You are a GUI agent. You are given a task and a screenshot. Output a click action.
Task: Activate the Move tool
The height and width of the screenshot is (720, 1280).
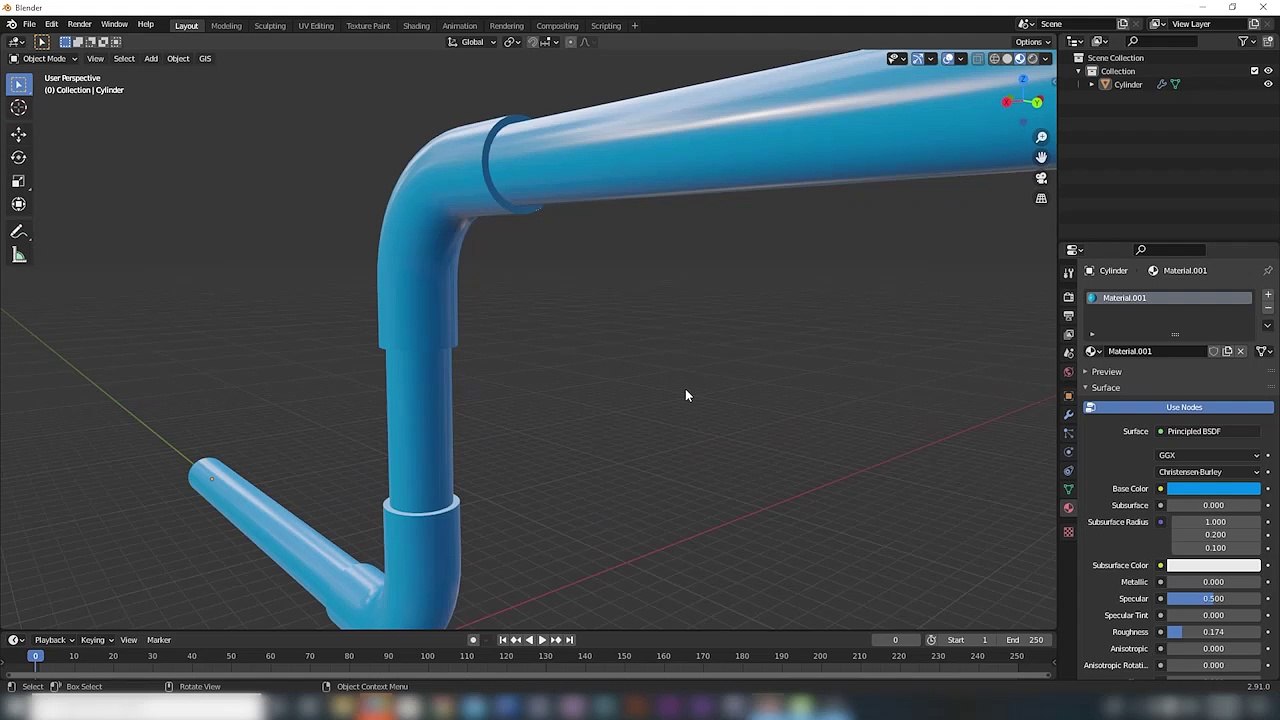click(x=18, y=134)
